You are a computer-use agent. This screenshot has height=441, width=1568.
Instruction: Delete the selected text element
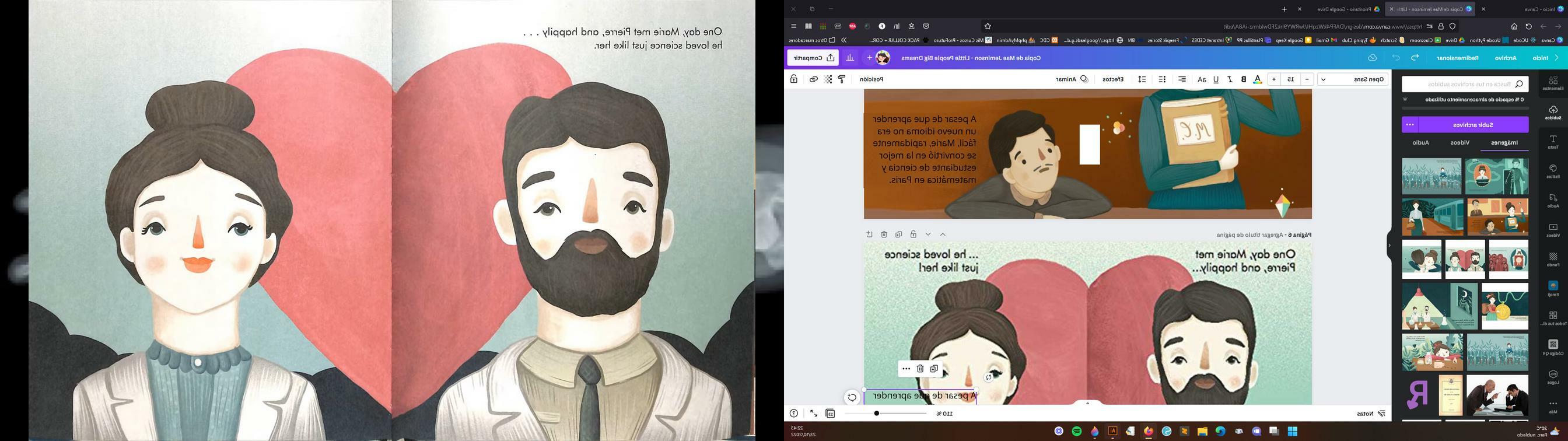coord(920,369)
